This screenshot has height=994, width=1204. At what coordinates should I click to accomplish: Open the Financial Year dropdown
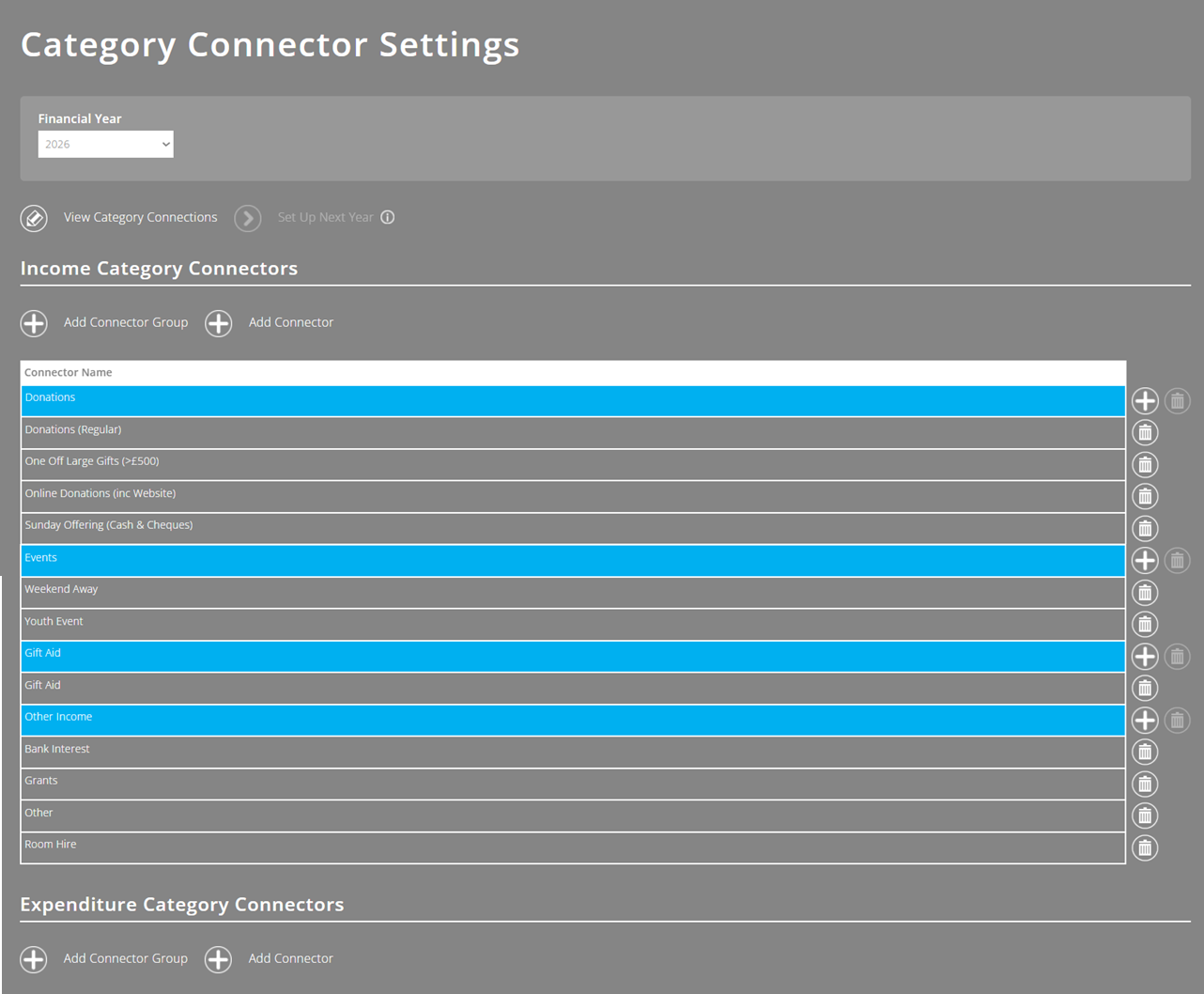105,144
